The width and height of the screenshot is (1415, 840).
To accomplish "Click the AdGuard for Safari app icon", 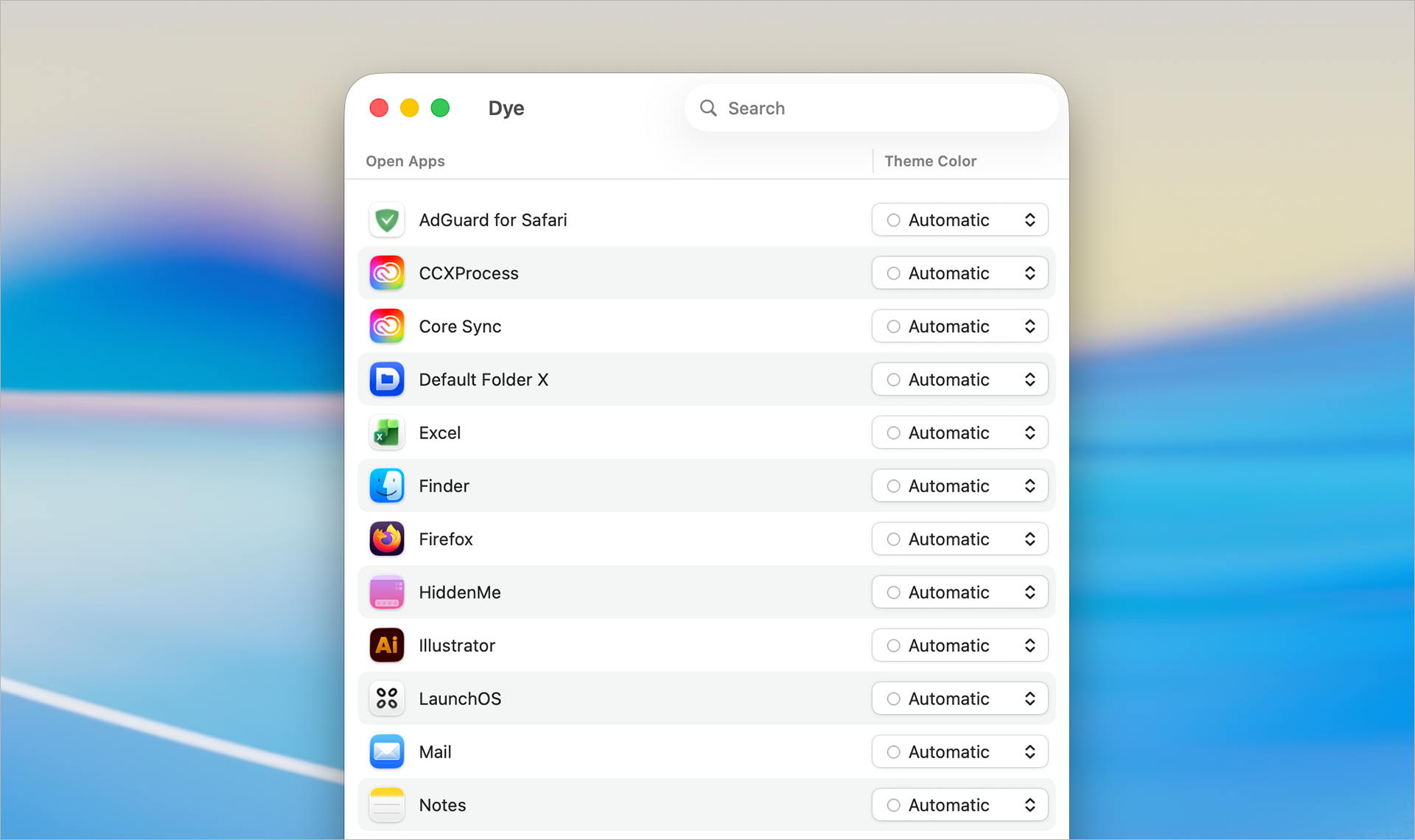I will click(x=386, y=220).
